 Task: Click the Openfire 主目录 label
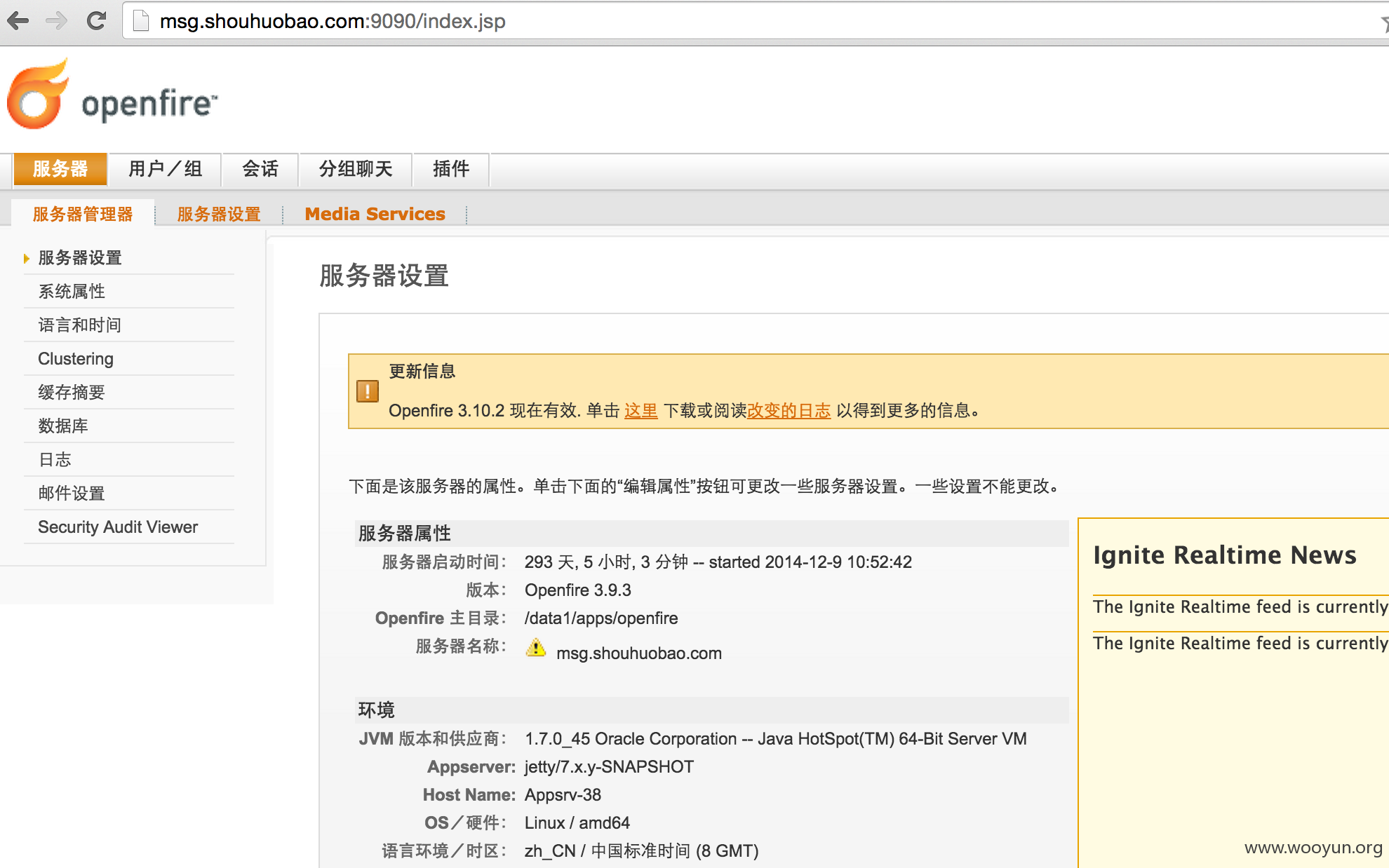point(441,618)
